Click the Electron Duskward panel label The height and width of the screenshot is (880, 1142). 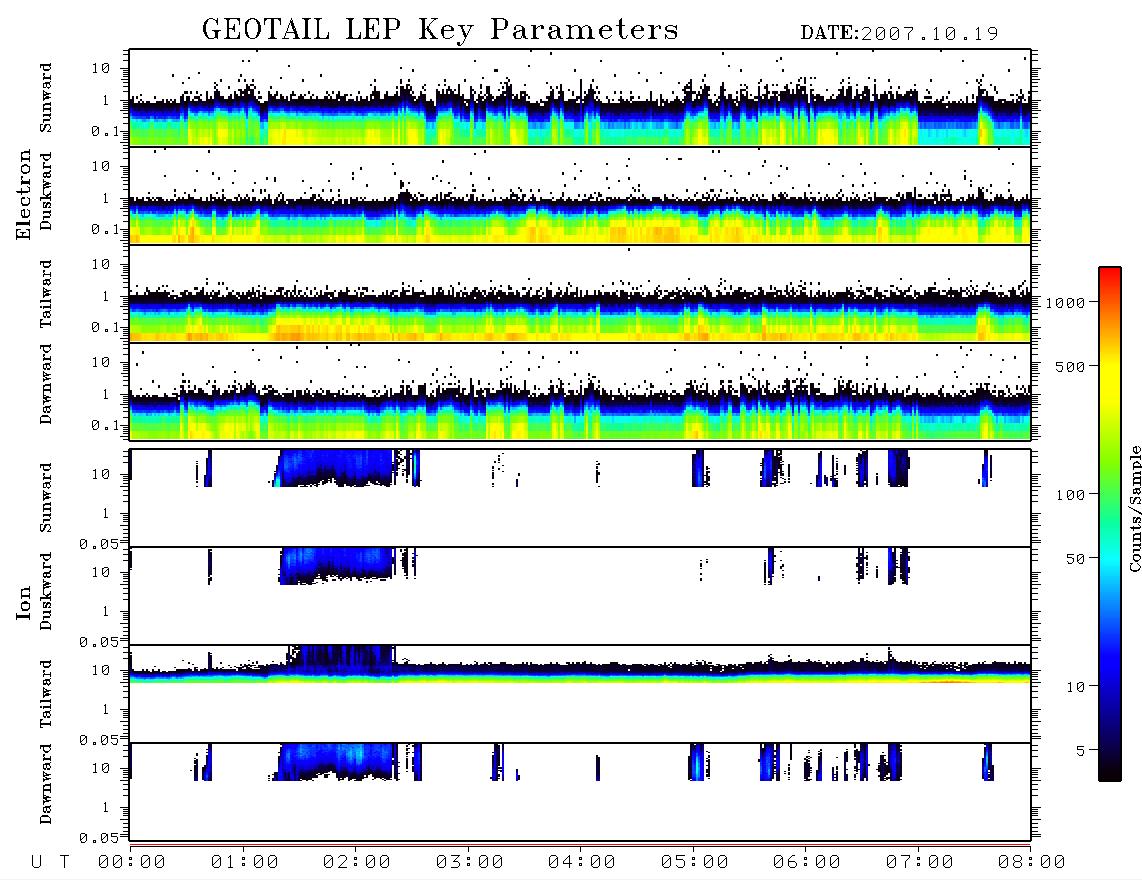(46, 191)
